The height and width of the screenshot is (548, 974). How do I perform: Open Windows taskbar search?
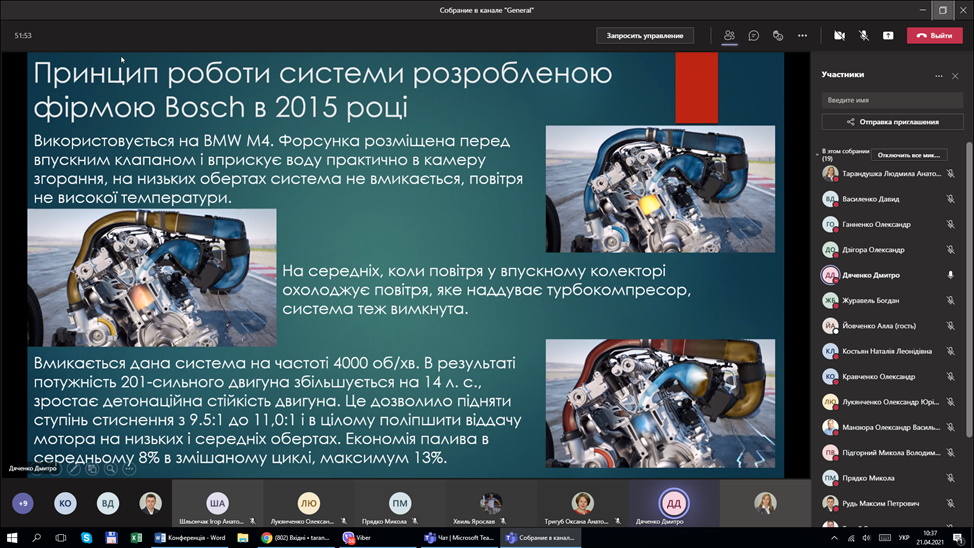coord(36,537)
